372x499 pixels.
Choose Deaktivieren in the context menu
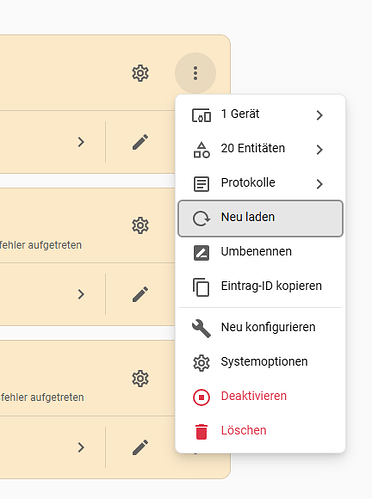point(260,396)
